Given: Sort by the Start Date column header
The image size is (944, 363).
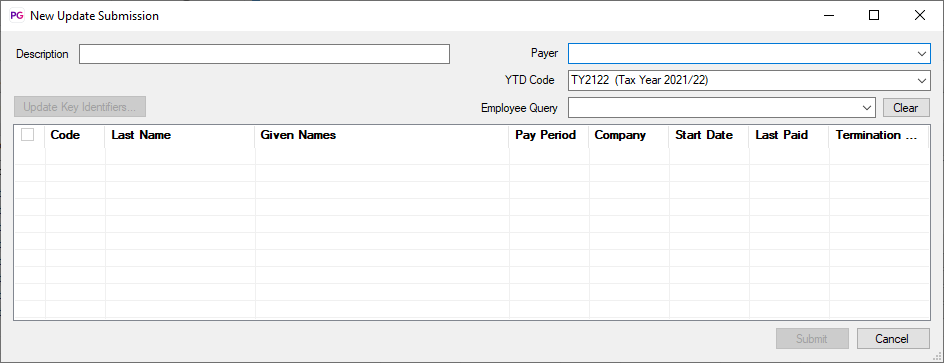Looking at the screenshot, I should (x=709, y=135).
